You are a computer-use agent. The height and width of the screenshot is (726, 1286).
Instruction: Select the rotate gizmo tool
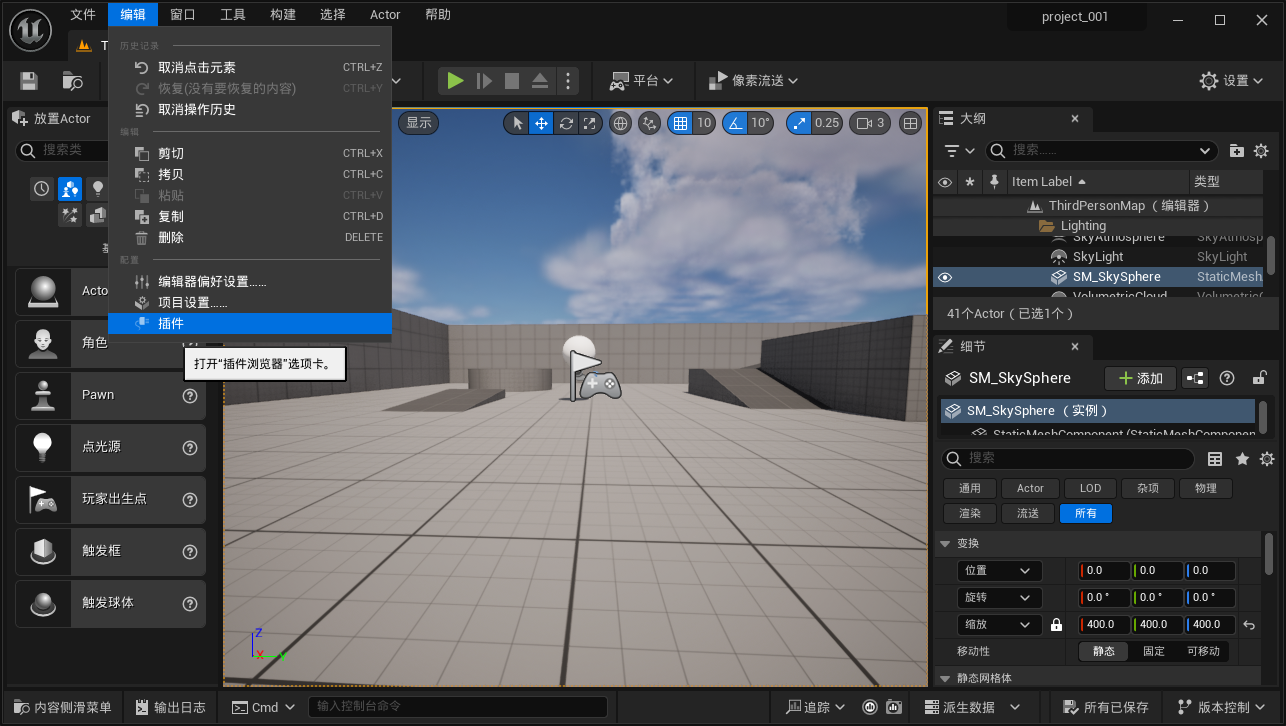[566, 123]
